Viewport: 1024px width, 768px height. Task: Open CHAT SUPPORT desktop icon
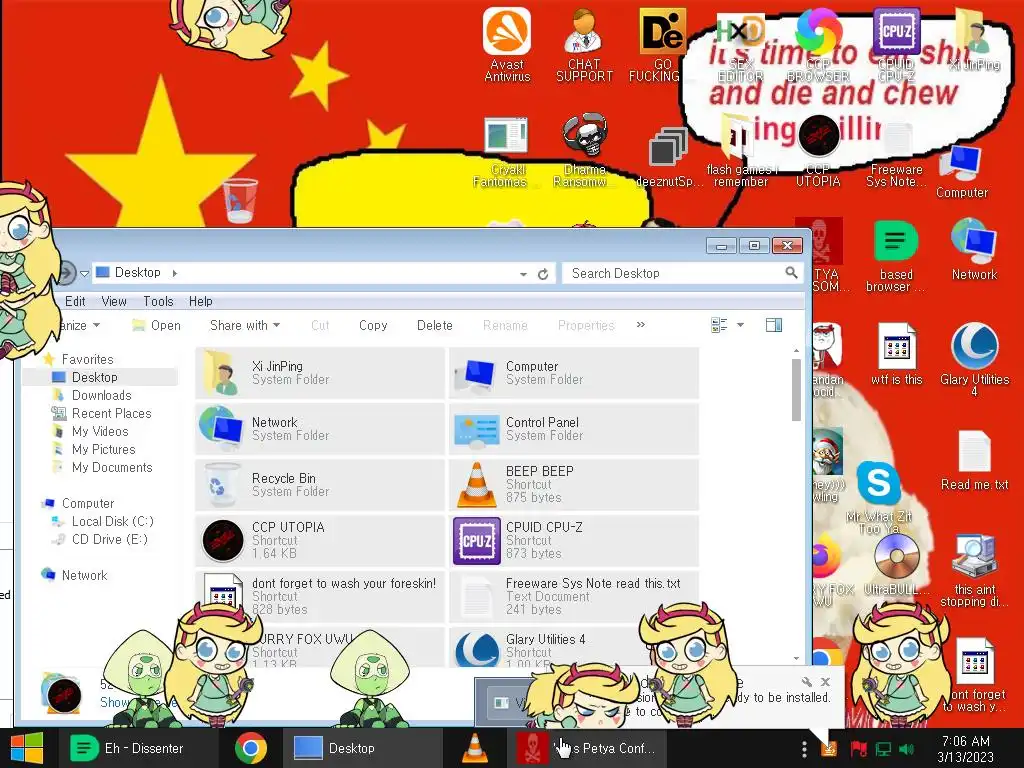(584, 44)
